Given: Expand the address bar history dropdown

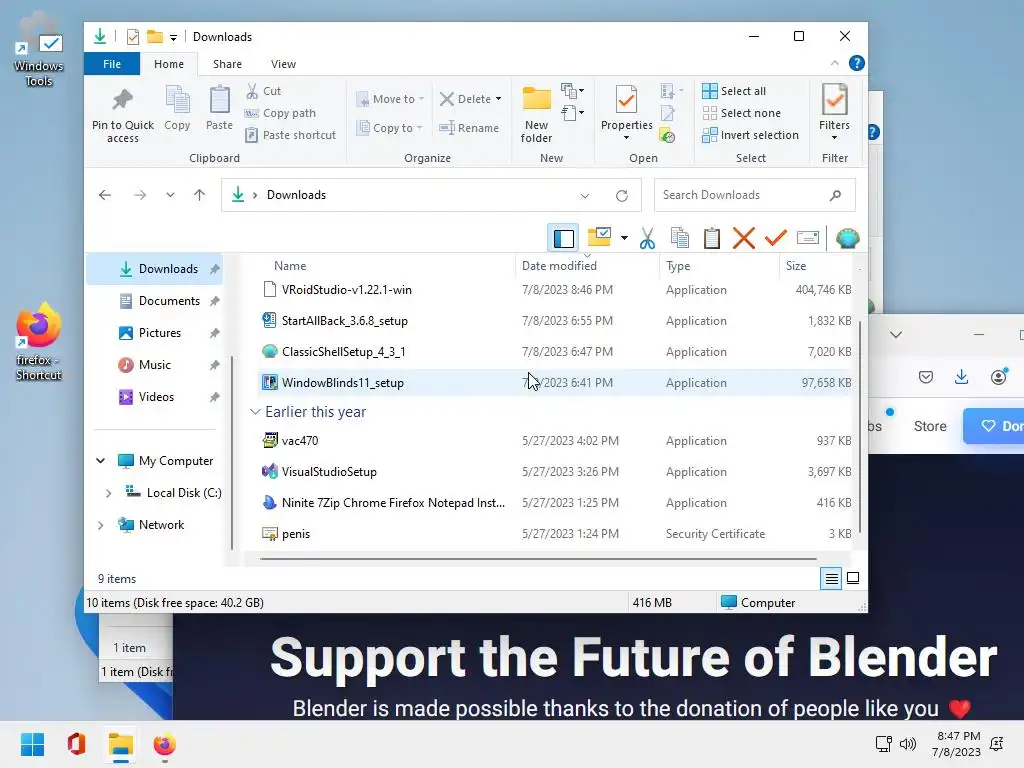Looking at the screenshot, I should [584, 195].
